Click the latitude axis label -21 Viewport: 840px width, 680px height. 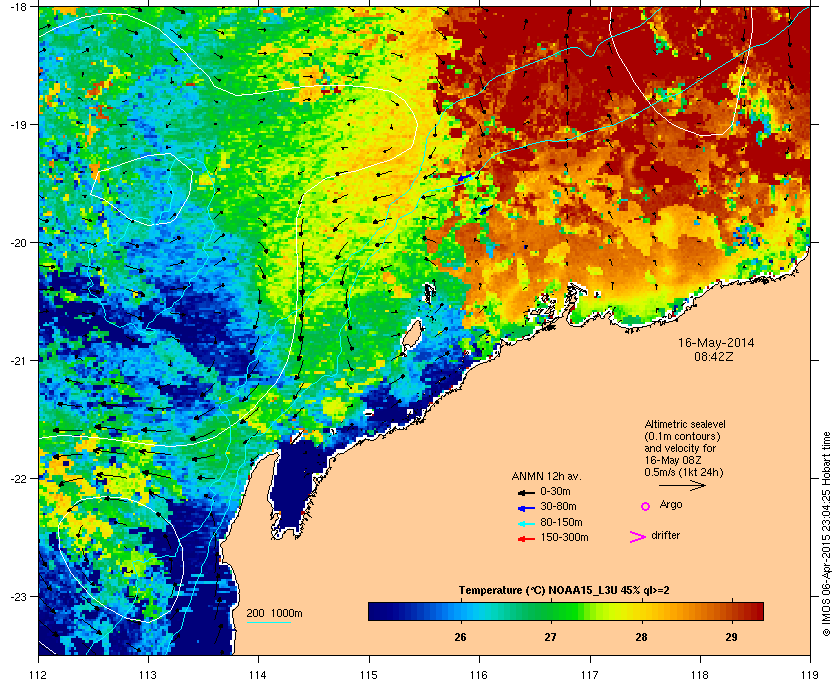click(18, 360)
